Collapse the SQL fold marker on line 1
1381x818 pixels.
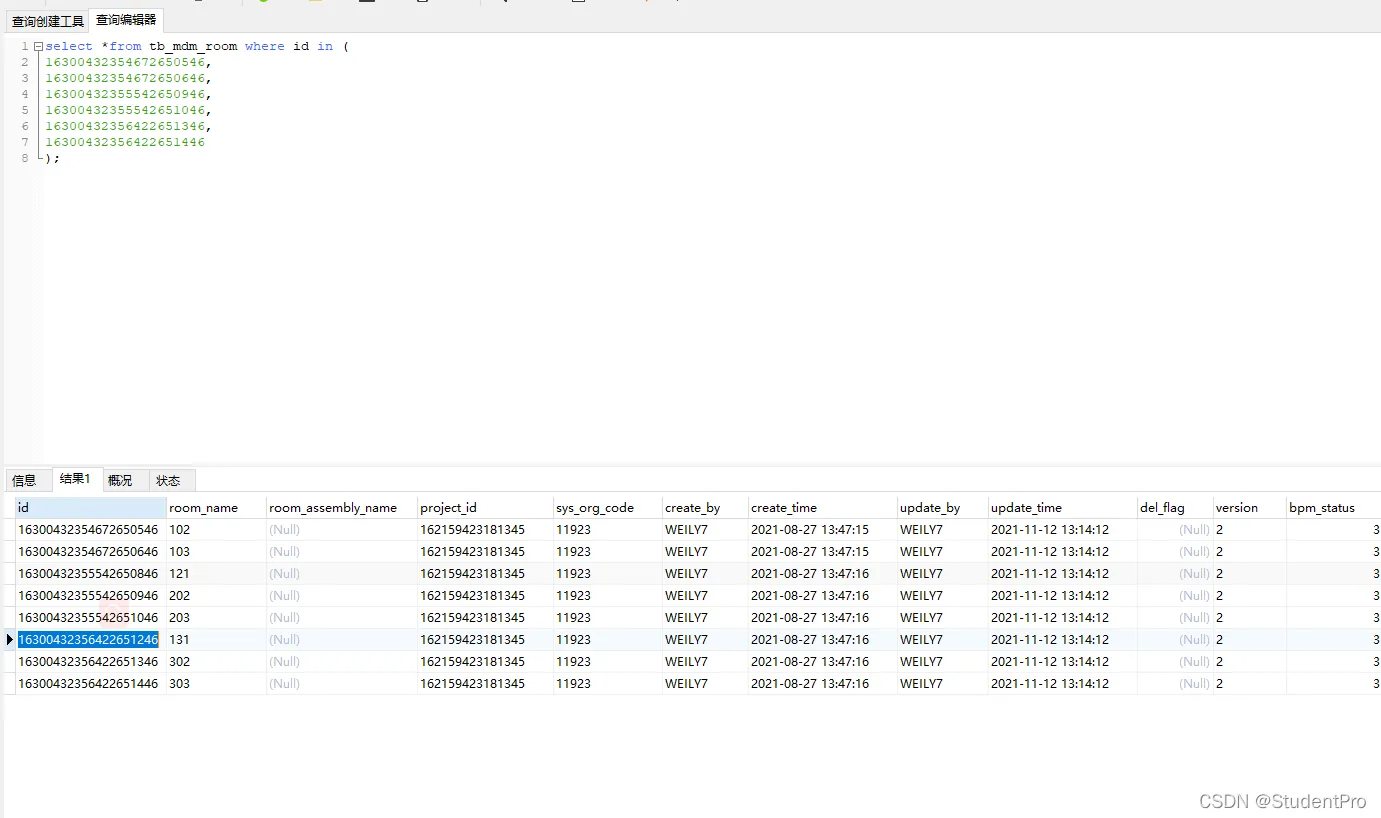[37, 46]
